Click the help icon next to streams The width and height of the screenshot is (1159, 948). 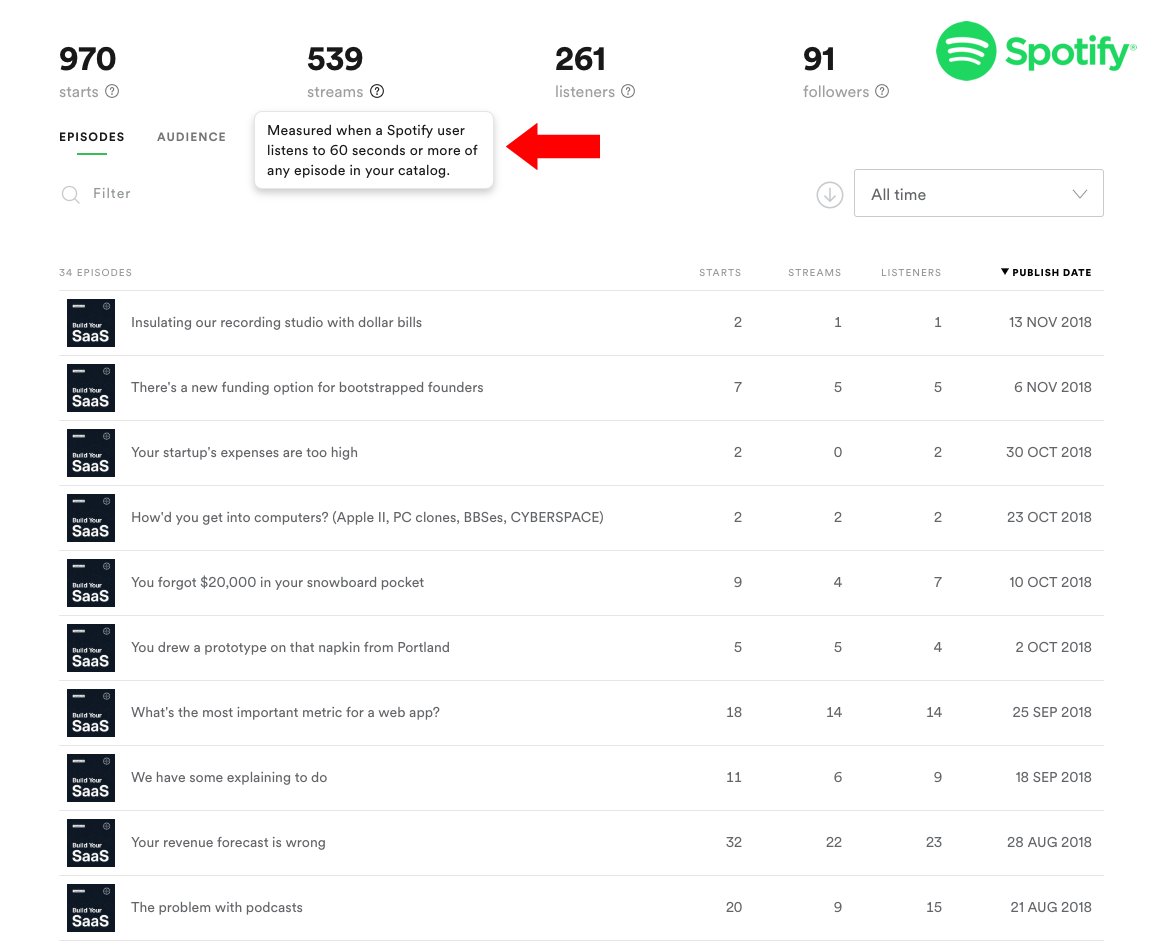(x=377, y=91)
